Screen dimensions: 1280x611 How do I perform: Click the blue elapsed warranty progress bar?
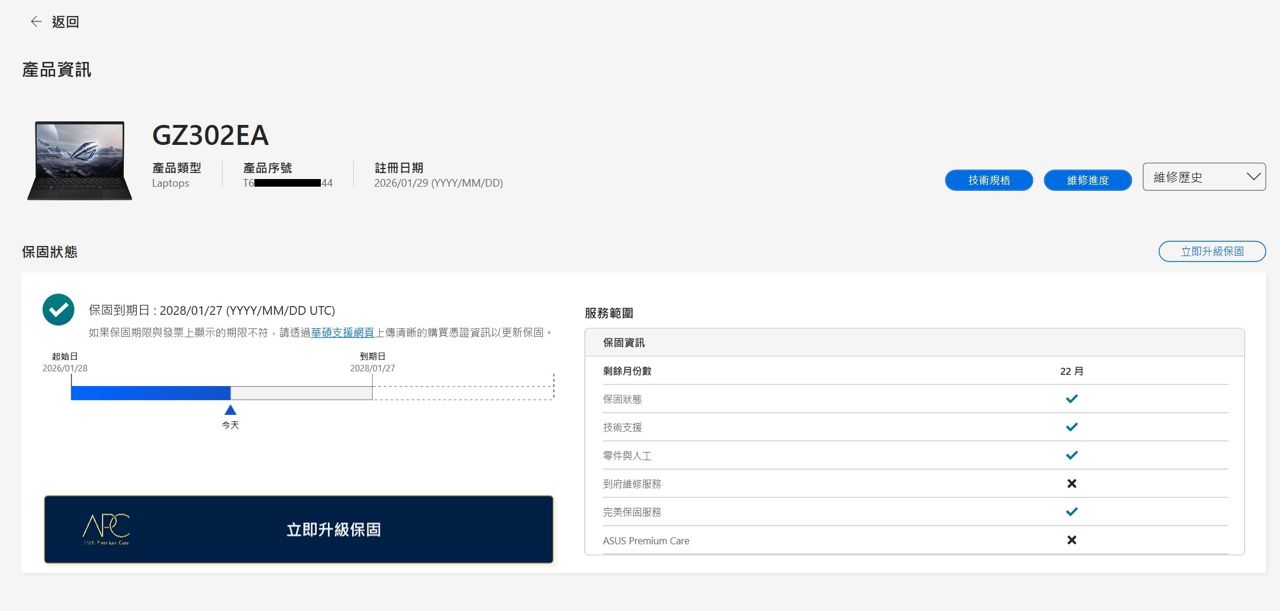(x=150, y=393)
